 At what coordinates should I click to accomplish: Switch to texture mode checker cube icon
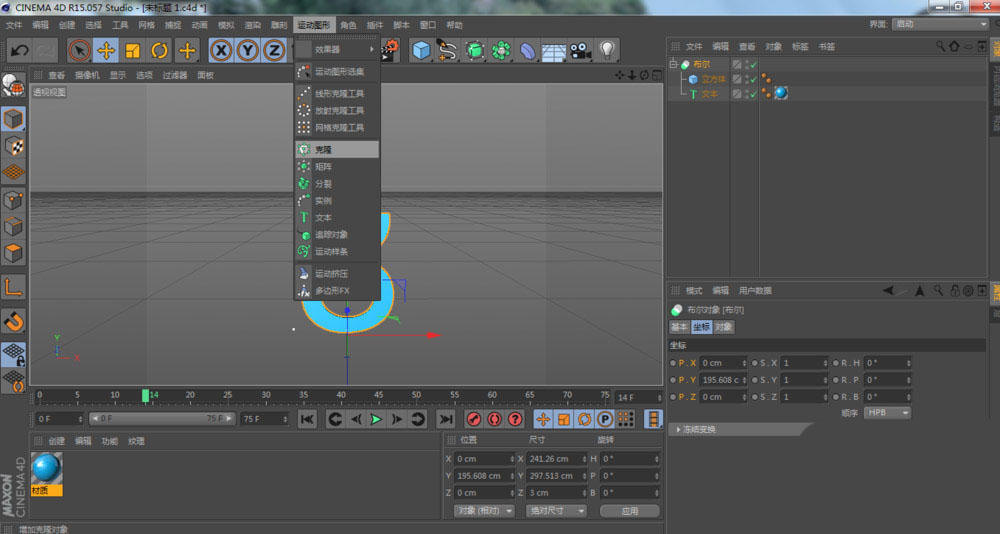13,146
